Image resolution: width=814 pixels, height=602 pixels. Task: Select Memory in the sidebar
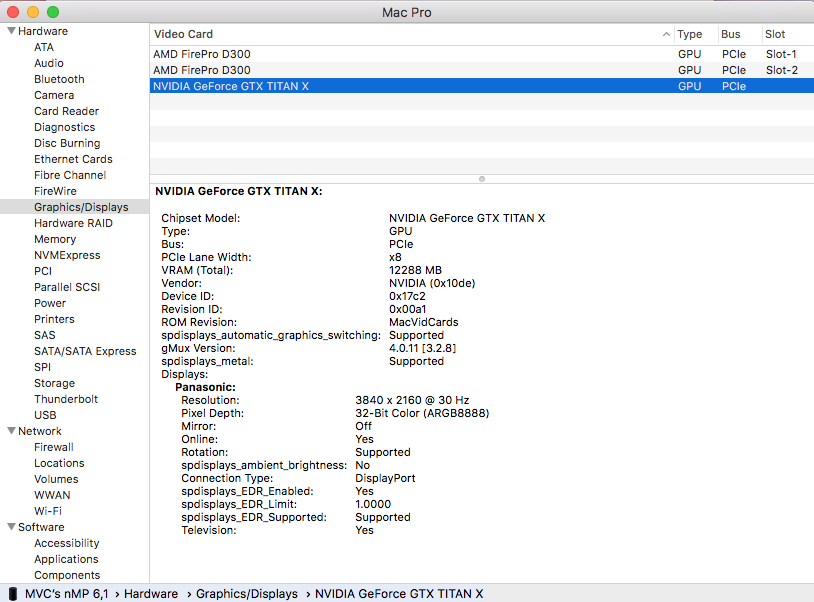point(55,239)
